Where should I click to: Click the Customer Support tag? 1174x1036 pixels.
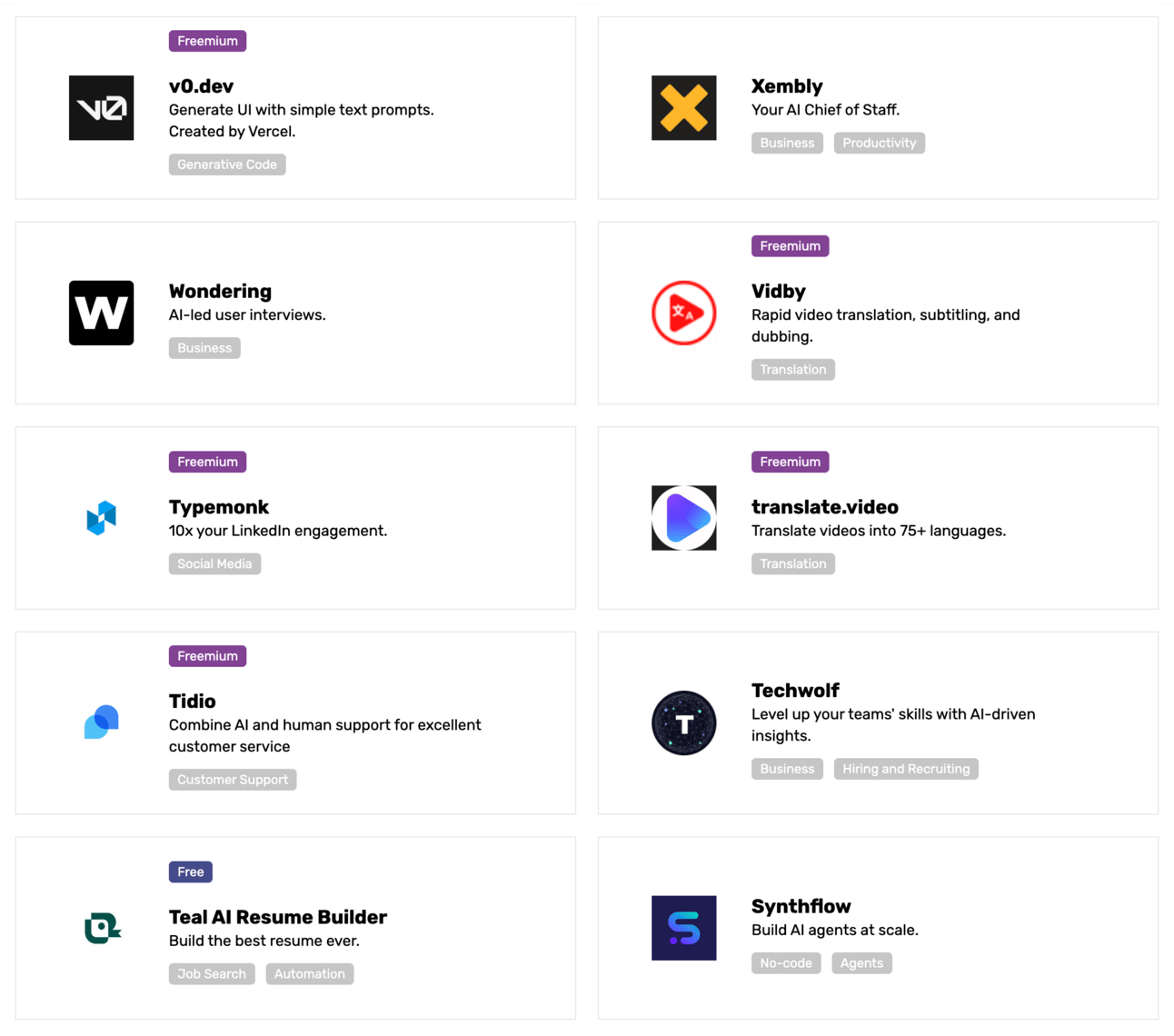[233, 780]
